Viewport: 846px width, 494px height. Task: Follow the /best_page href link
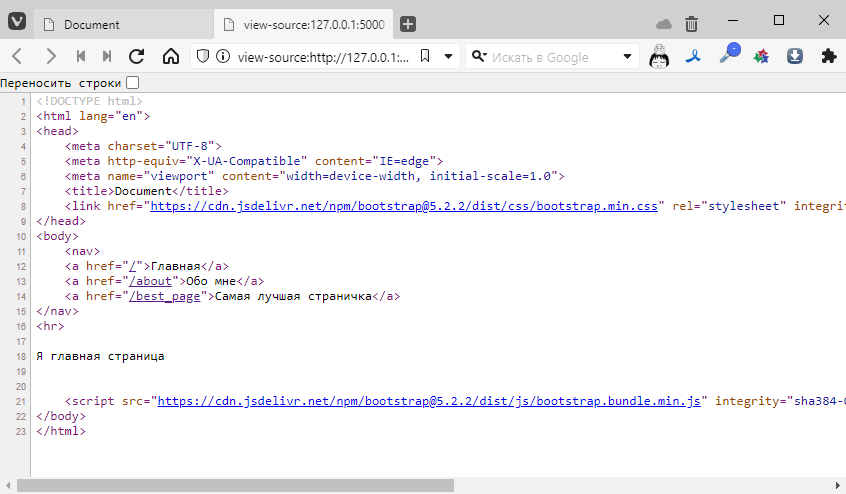[164, 297]
